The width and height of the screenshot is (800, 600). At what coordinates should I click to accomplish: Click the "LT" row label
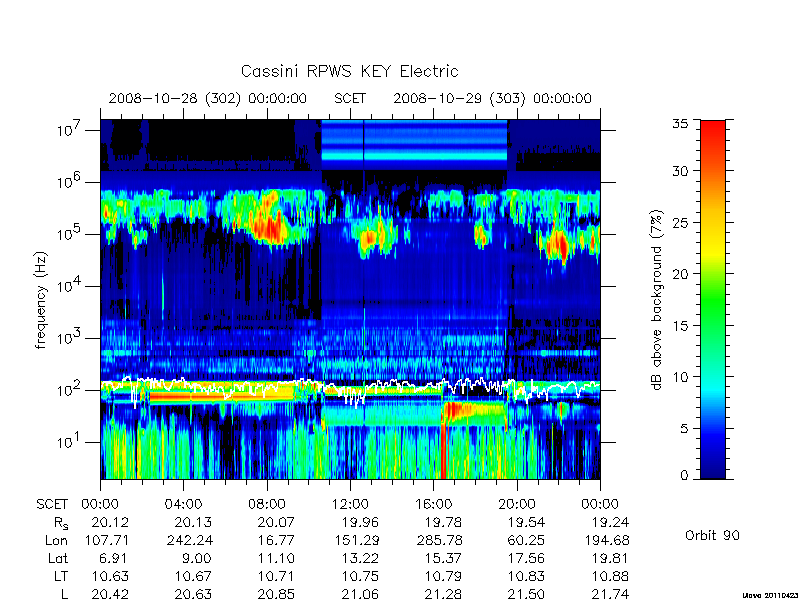(x=61, y=576)
